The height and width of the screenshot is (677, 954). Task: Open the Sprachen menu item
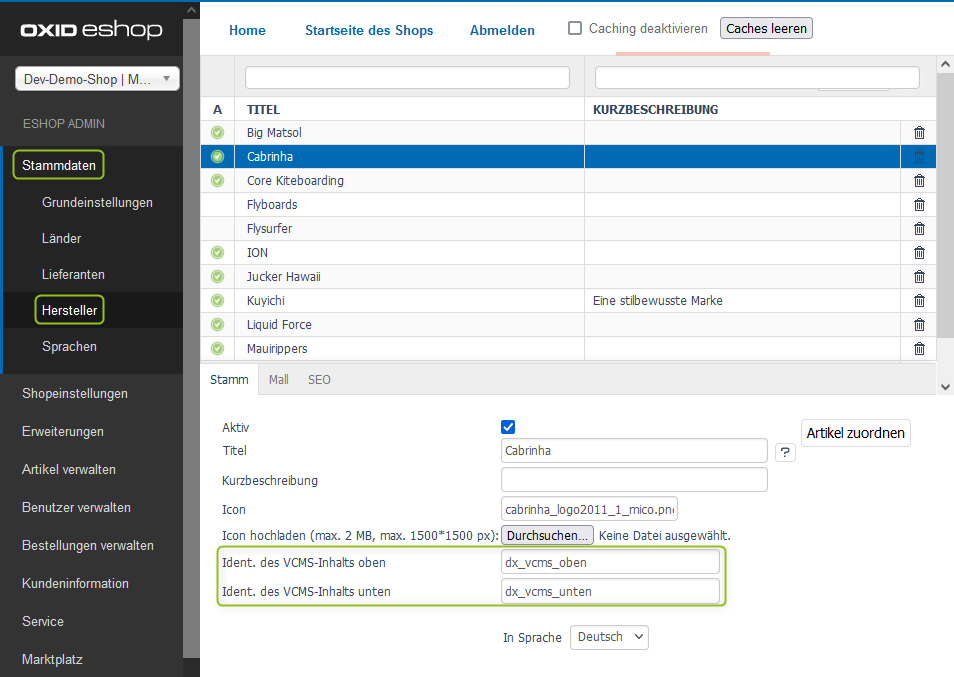pyautogui.click(x=69, y=346)
